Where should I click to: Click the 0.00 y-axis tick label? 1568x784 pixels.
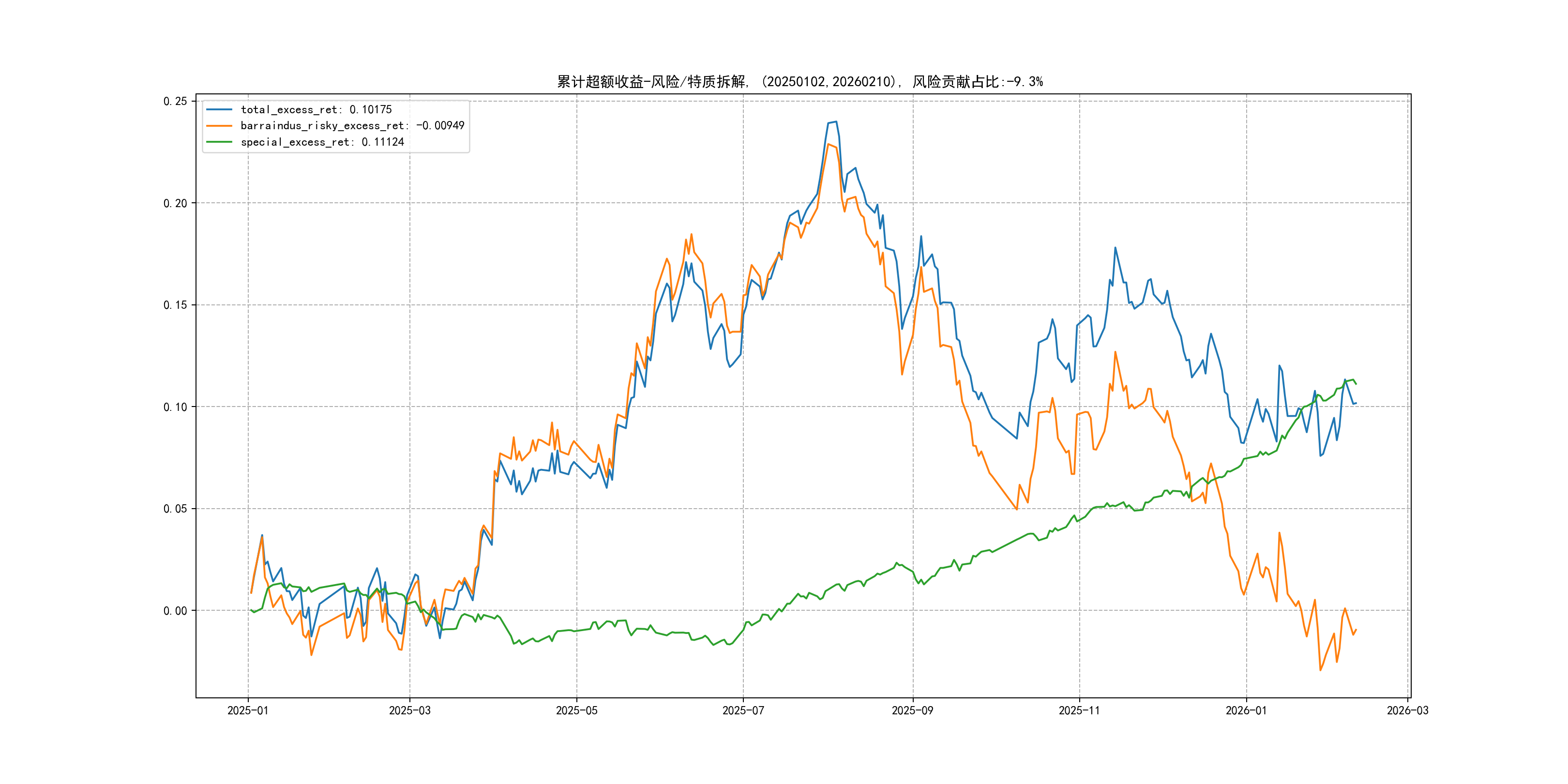175,611
